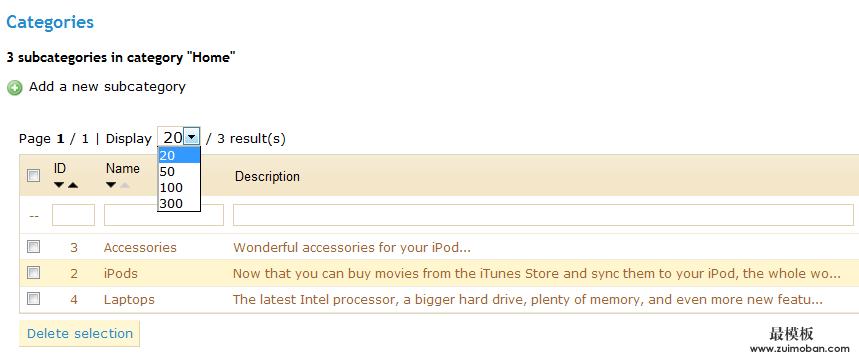Open the Laptops category row
The image size is (859, 362).
[129, 300]
